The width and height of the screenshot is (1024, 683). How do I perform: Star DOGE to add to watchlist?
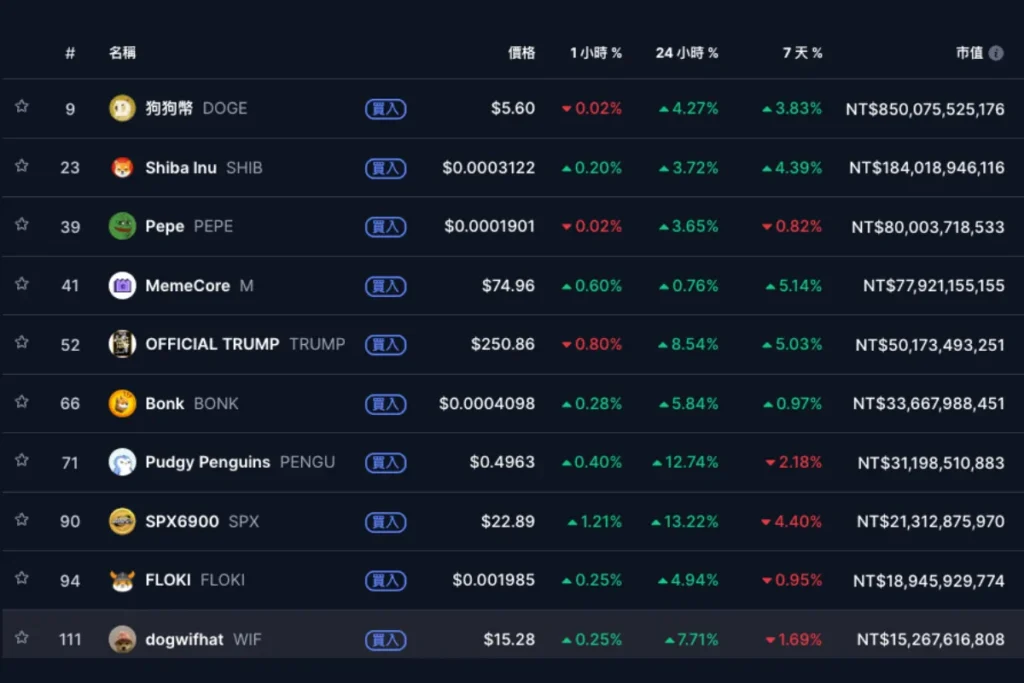coord(22,107)
